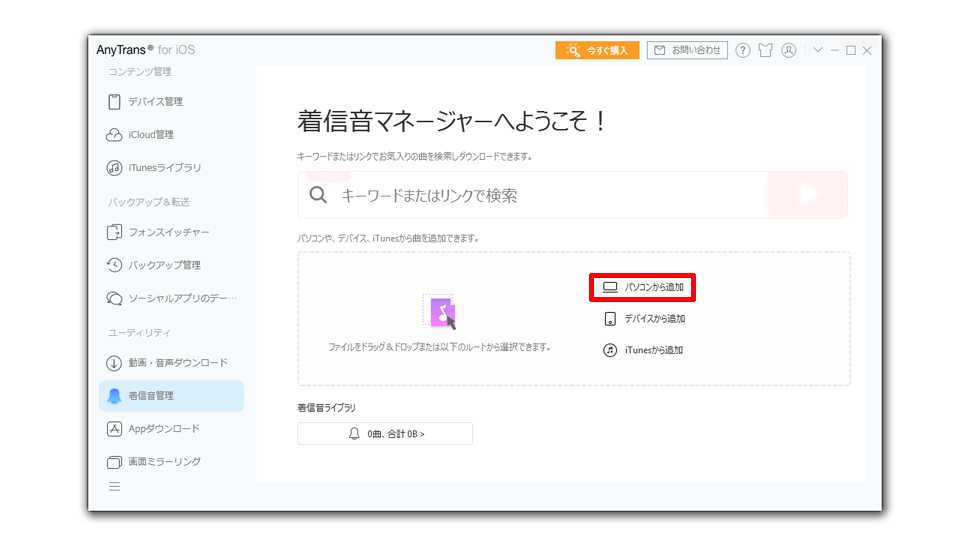Image resolution: width=960 pixels, height=540 pixels.
Task: Click the bell icon in ringtone library button
Action: (354, 433)
